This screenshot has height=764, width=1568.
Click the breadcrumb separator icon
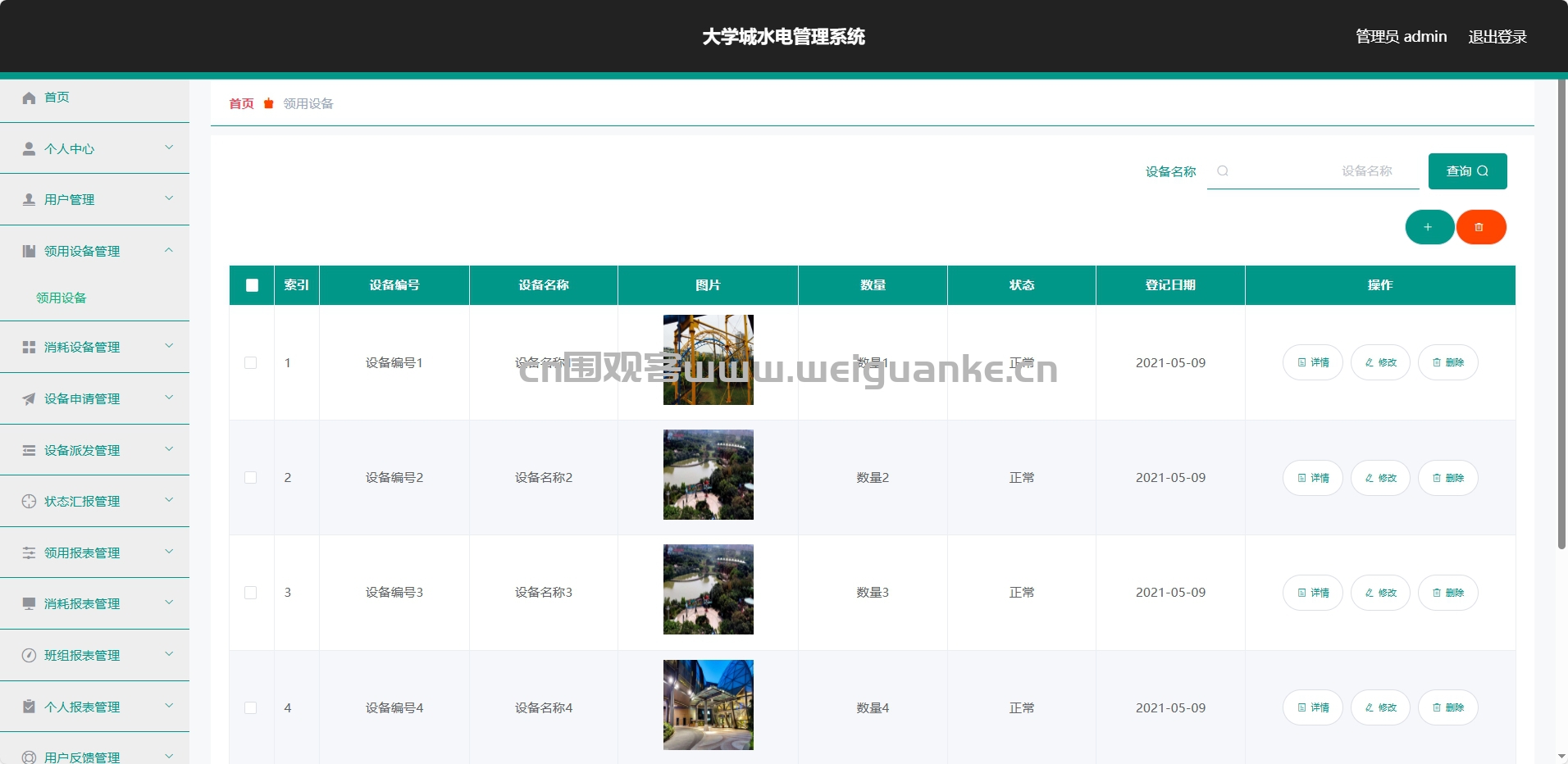tap(268, 103)
